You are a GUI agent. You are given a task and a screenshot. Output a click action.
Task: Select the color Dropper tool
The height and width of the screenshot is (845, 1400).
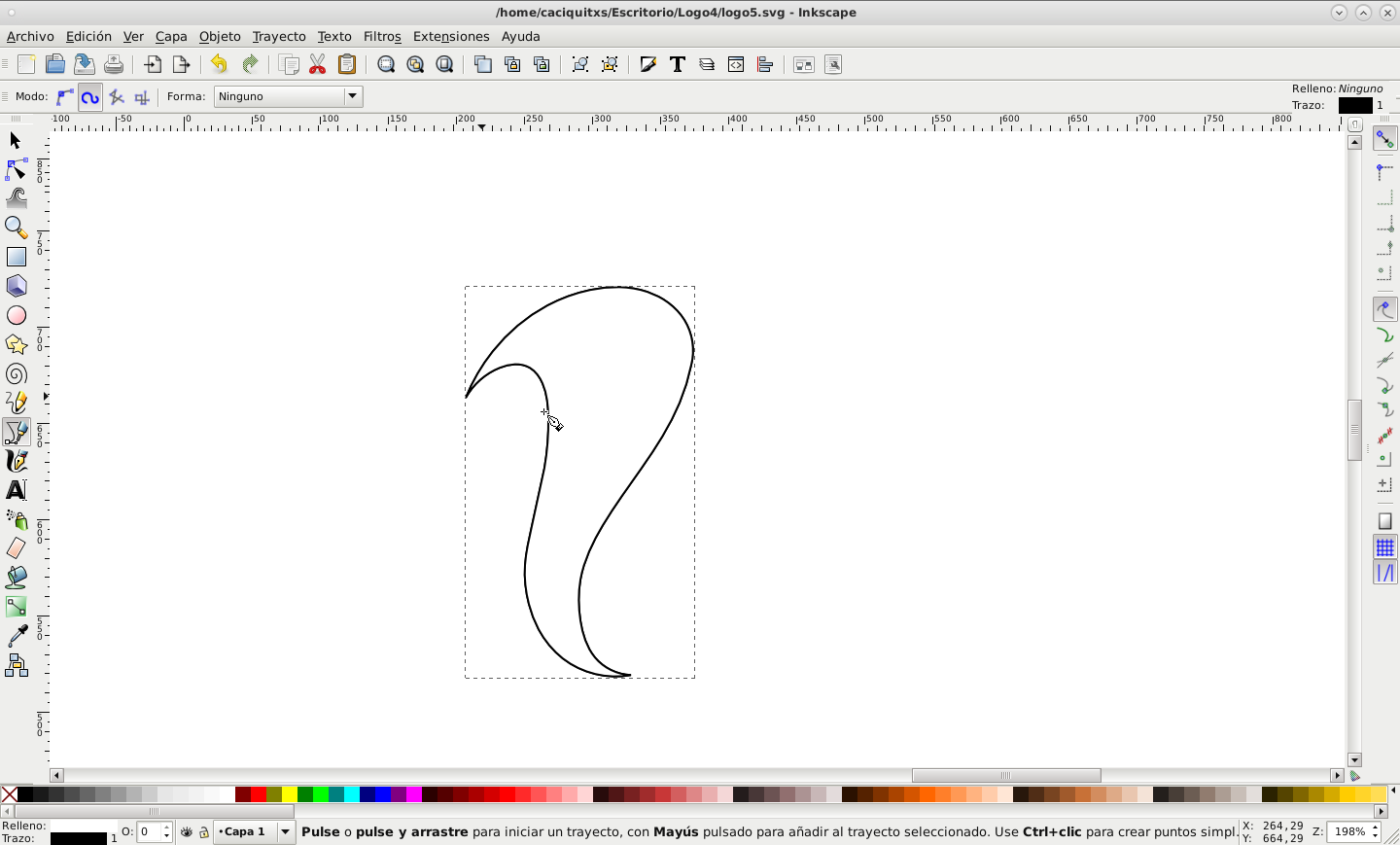(x=17, y=636)
